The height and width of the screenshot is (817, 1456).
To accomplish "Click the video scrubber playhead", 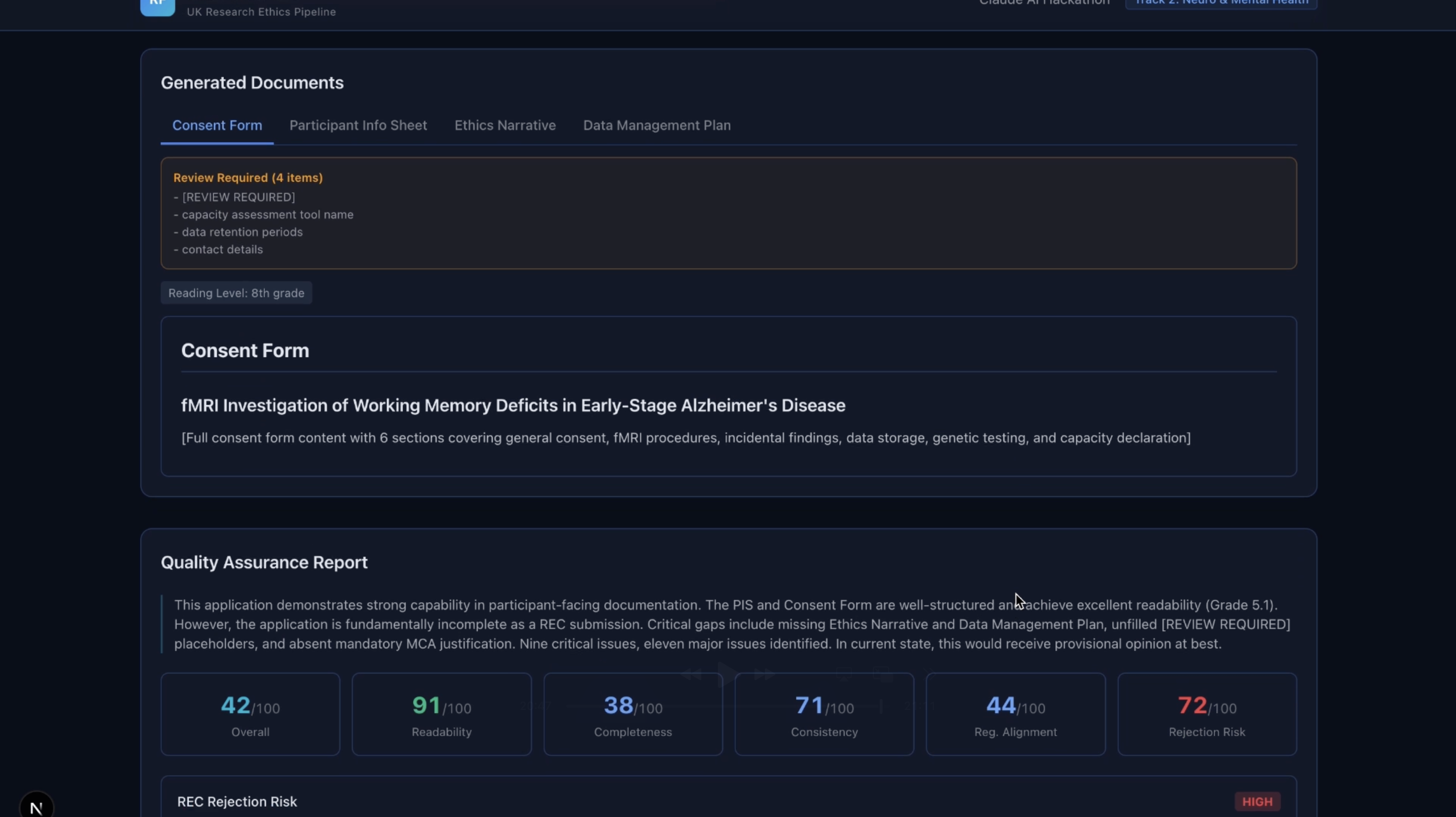I will click(881, 706).
